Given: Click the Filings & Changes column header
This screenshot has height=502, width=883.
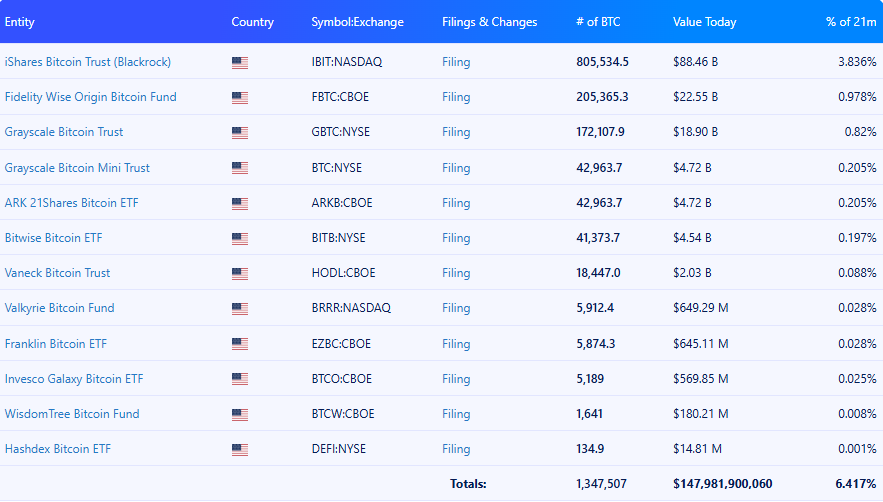Looking at the screenshot, I should [489, 22].
